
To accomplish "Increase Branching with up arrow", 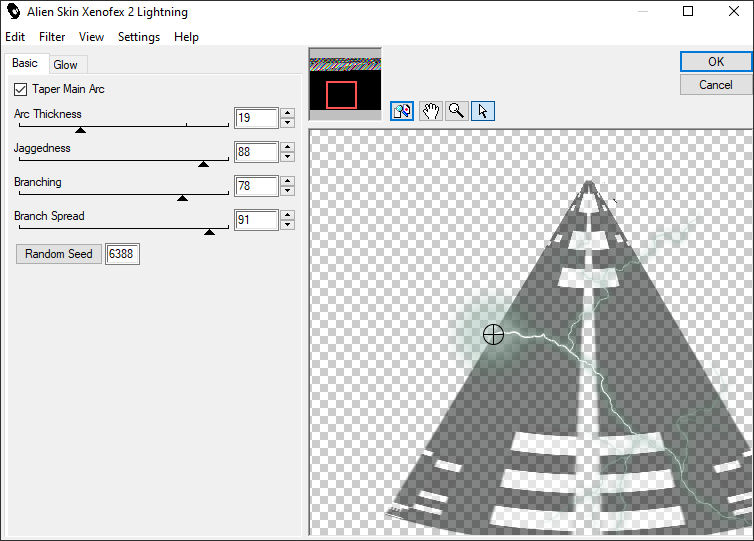I will [288, 181].
